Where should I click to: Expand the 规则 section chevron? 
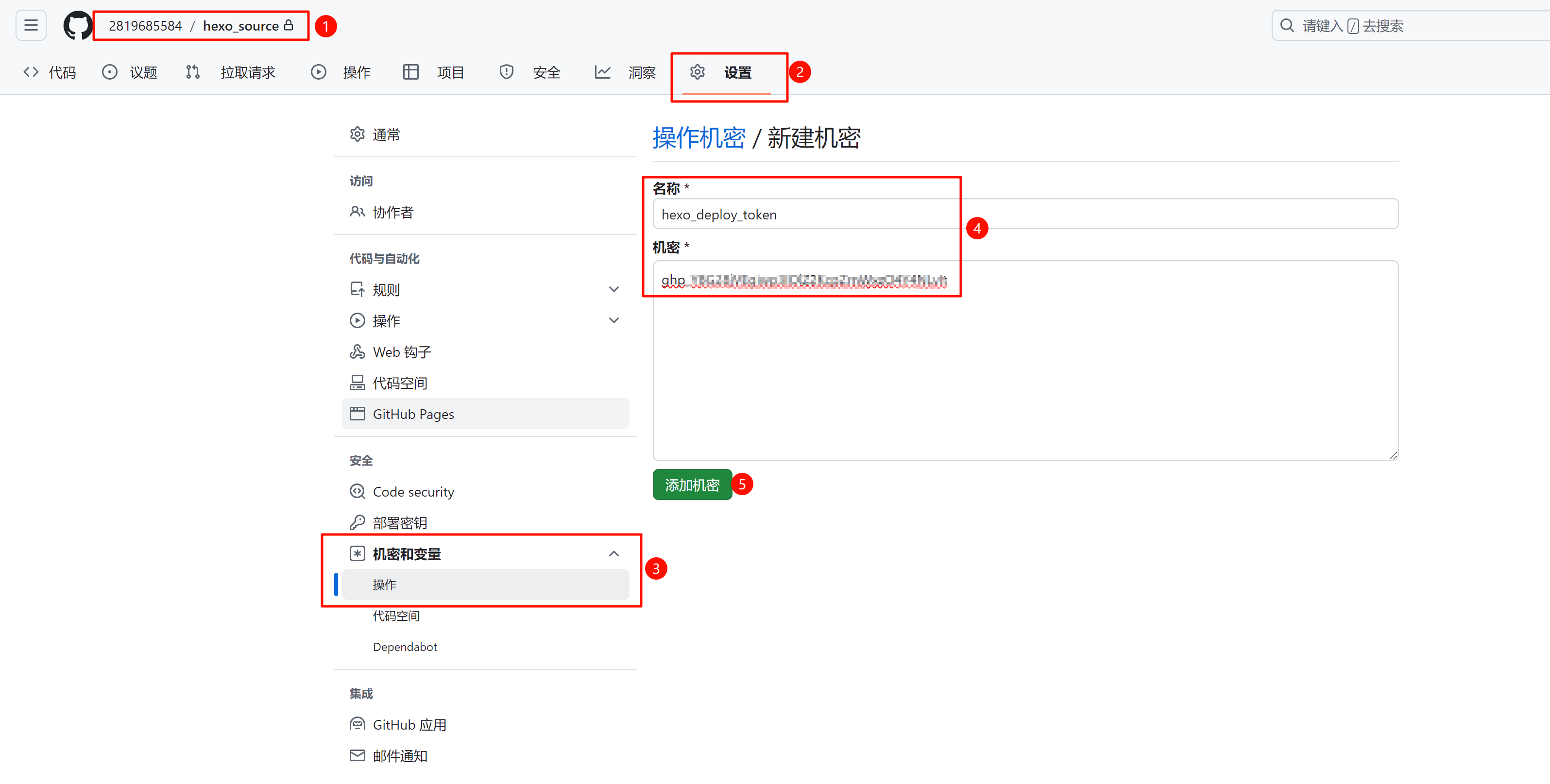pos(614,288)
